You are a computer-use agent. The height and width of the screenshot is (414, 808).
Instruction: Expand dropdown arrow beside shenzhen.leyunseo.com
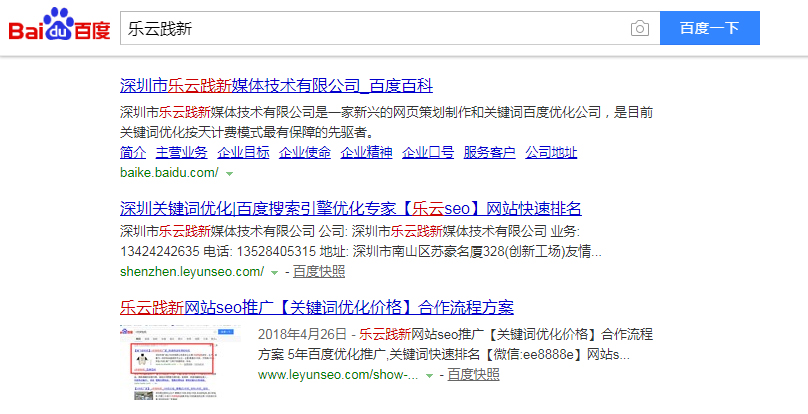point(275,272)
